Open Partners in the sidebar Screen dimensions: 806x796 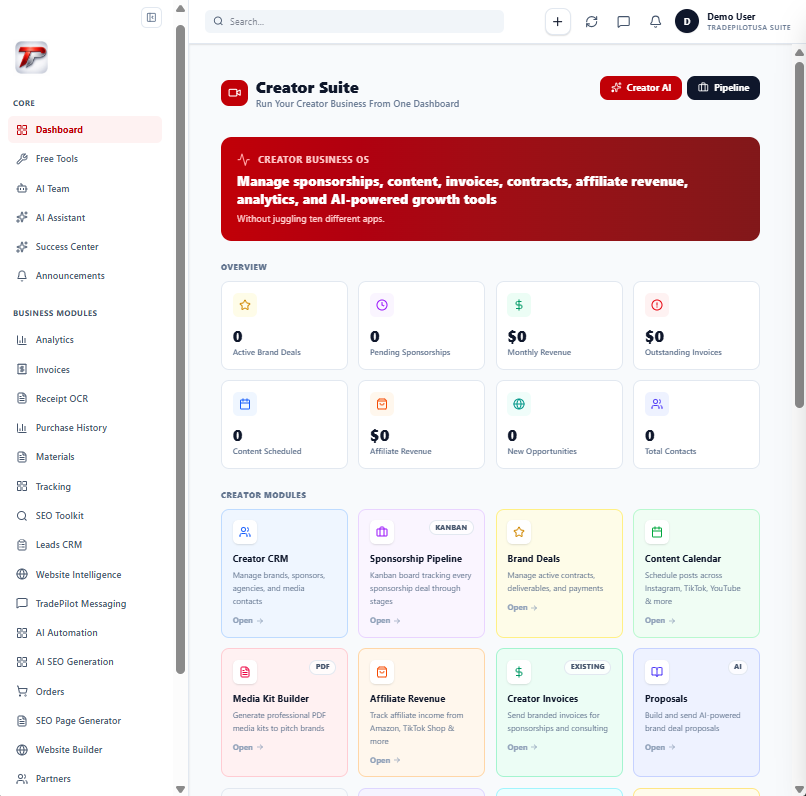click(85, 779)
